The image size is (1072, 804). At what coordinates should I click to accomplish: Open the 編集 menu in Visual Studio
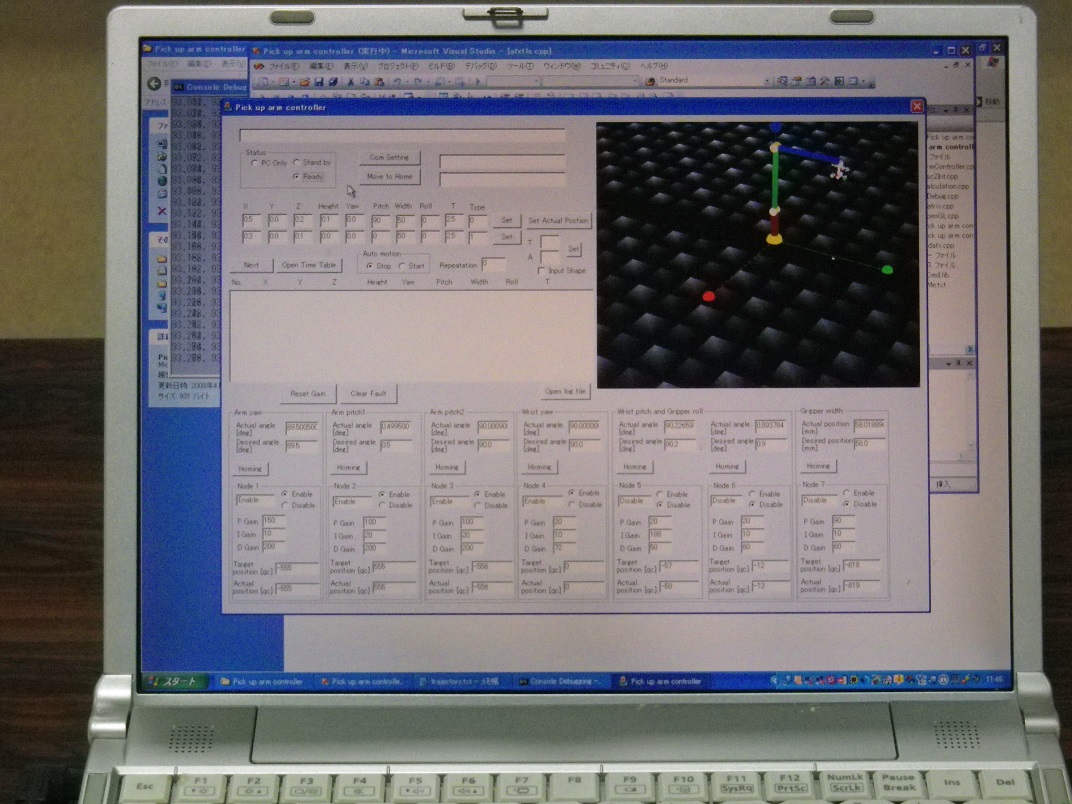321,66
